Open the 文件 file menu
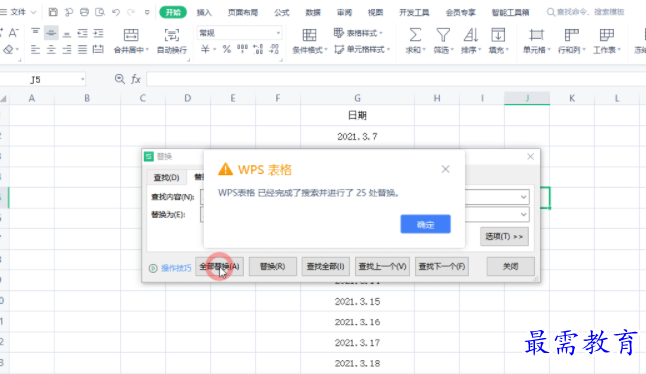646x374 pixels. tap(19, 12)
